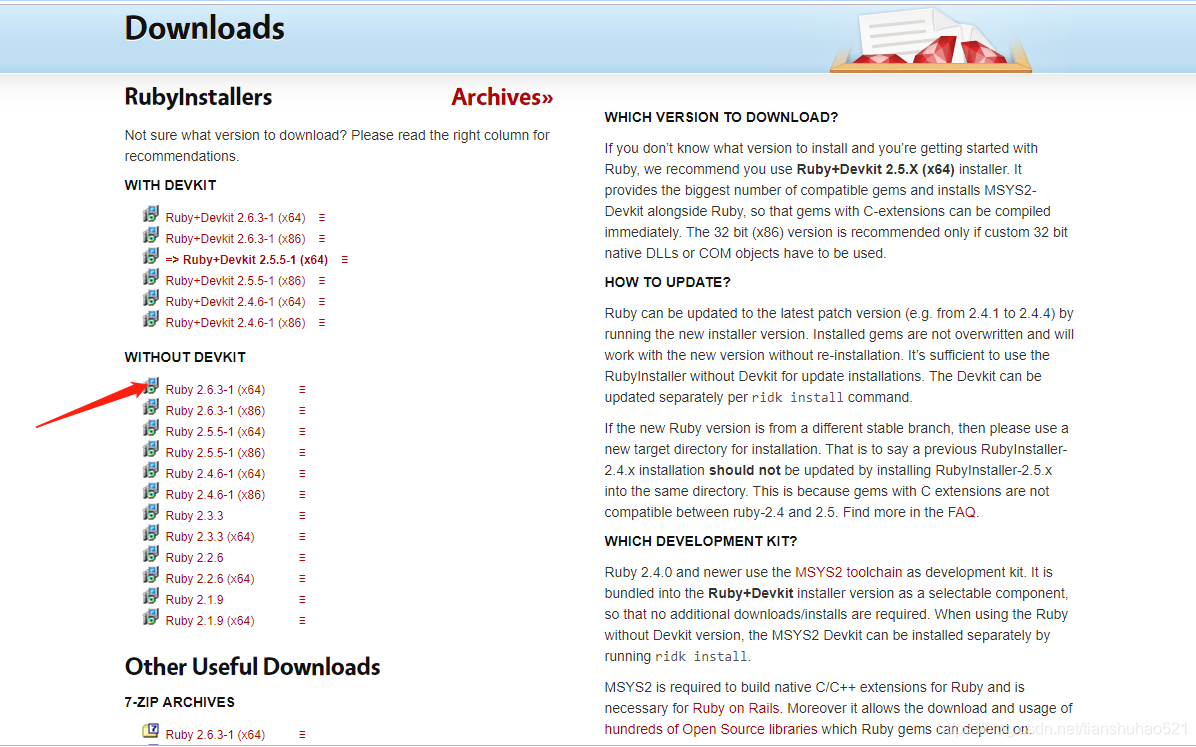
Task: Download Ruby 2.6.3-1 (x64) without Devkit
Action: [x=215, y=390]
